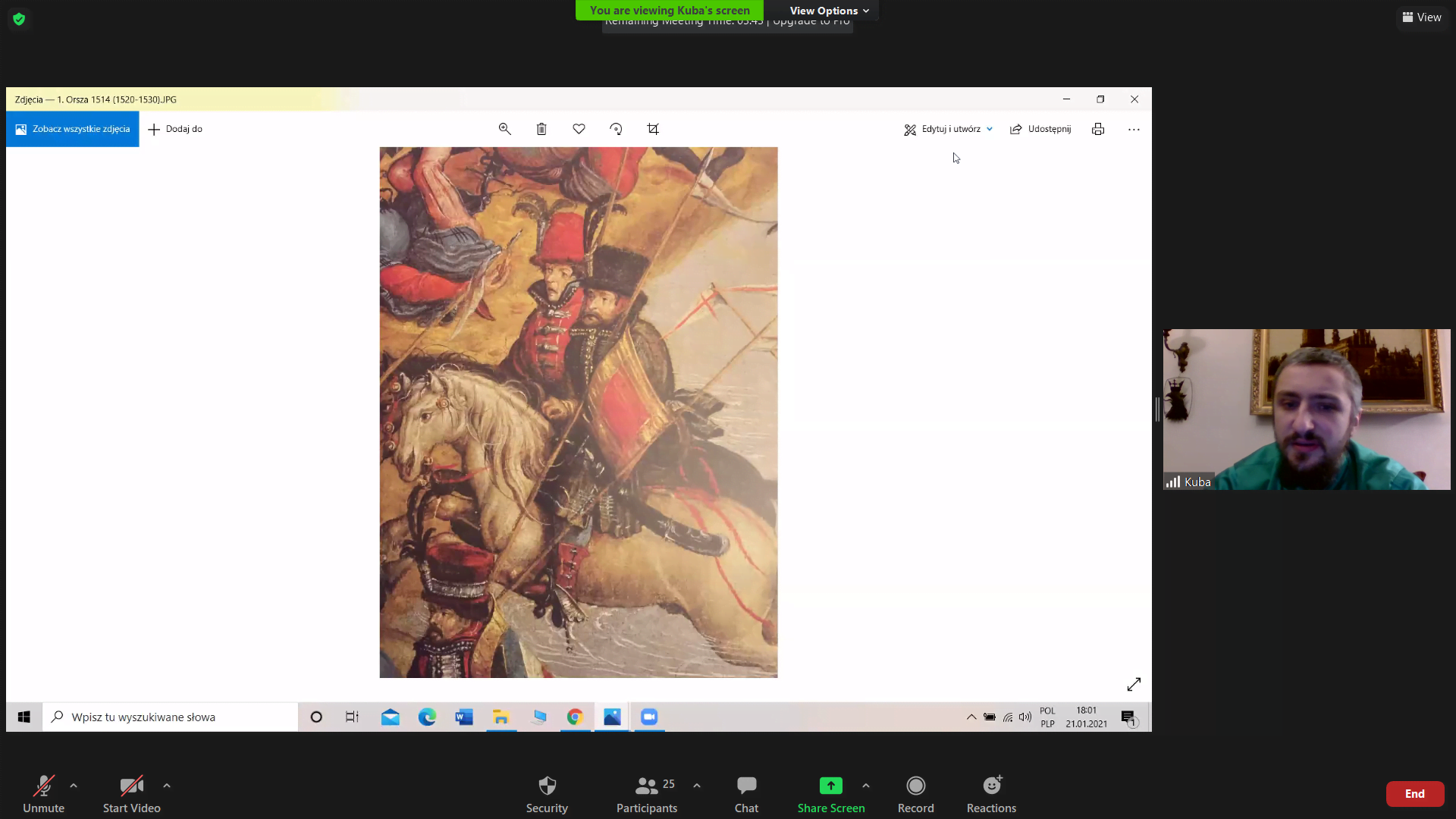Click the POL PLP language indicator
Viewport: 1456px width, 819px height.
tap(1047, 717)
